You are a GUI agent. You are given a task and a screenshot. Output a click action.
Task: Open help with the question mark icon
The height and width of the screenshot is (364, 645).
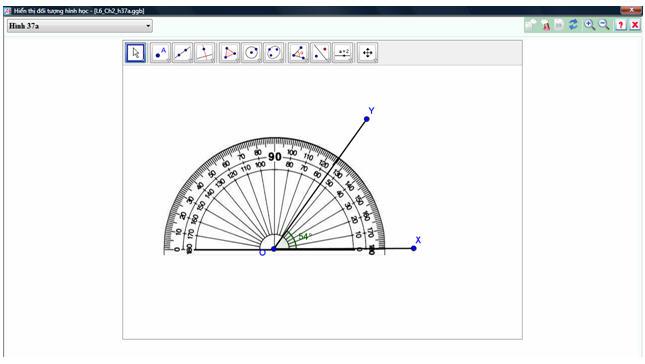[x=620, y=25]
